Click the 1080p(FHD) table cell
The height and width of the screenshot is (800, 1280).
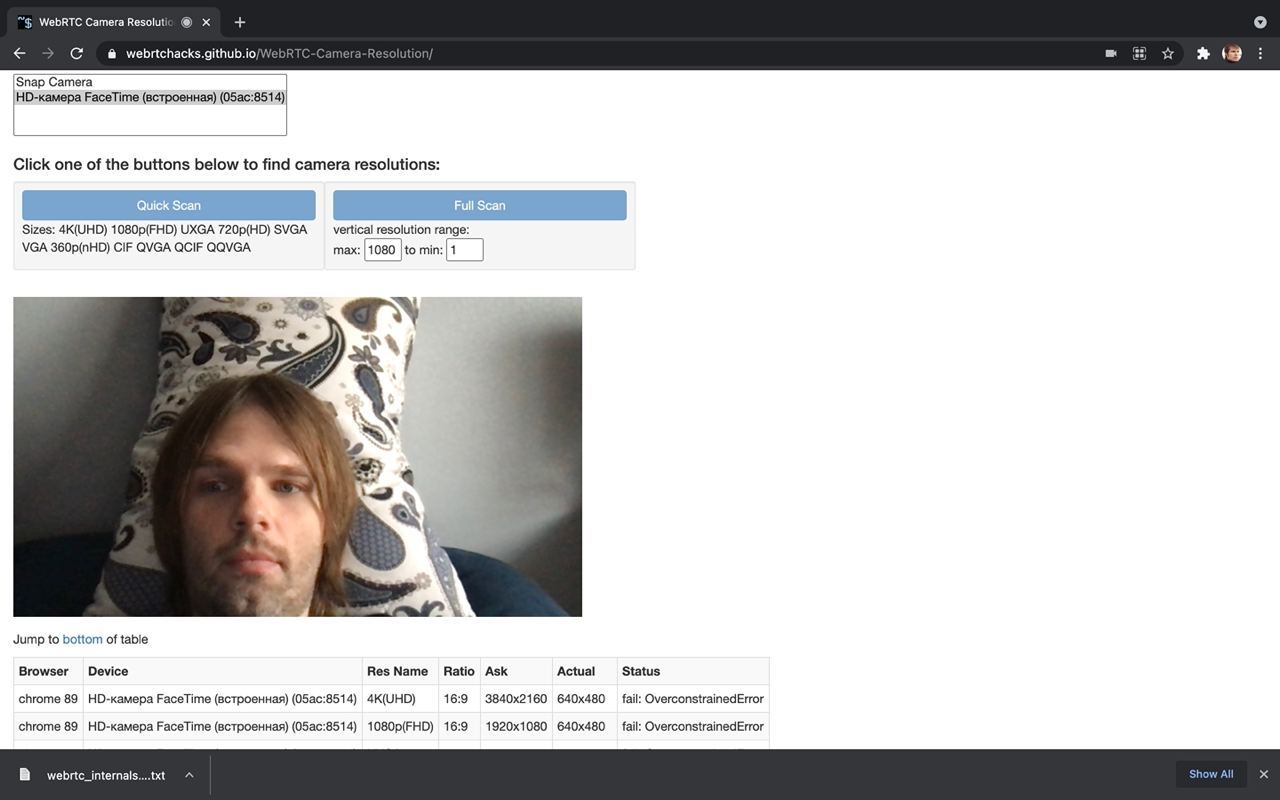point(400,726)
